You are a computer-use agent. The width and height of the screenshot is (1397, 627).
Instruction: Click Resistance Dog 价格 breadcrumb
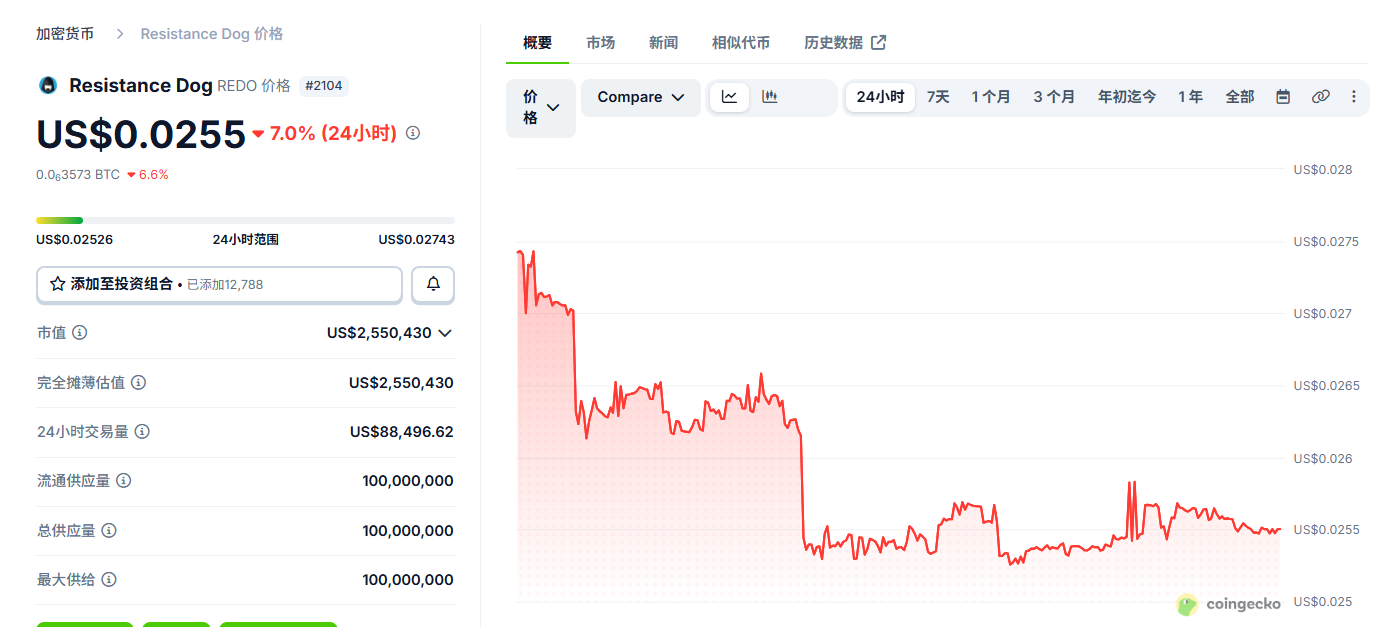point(212,34)
